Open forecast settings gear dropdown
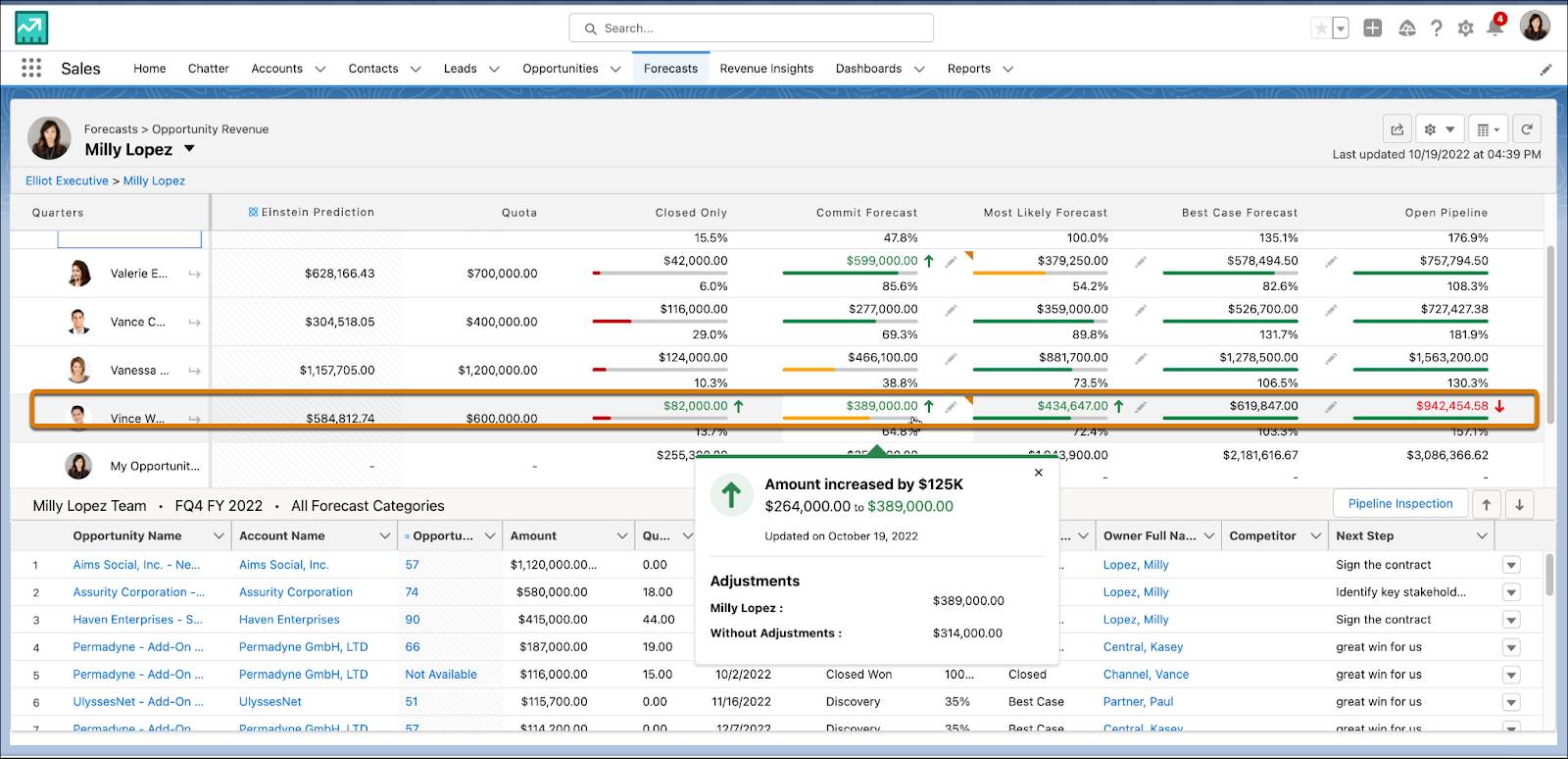Screen dimensions: 1568x759 [x=1440, y=129]
